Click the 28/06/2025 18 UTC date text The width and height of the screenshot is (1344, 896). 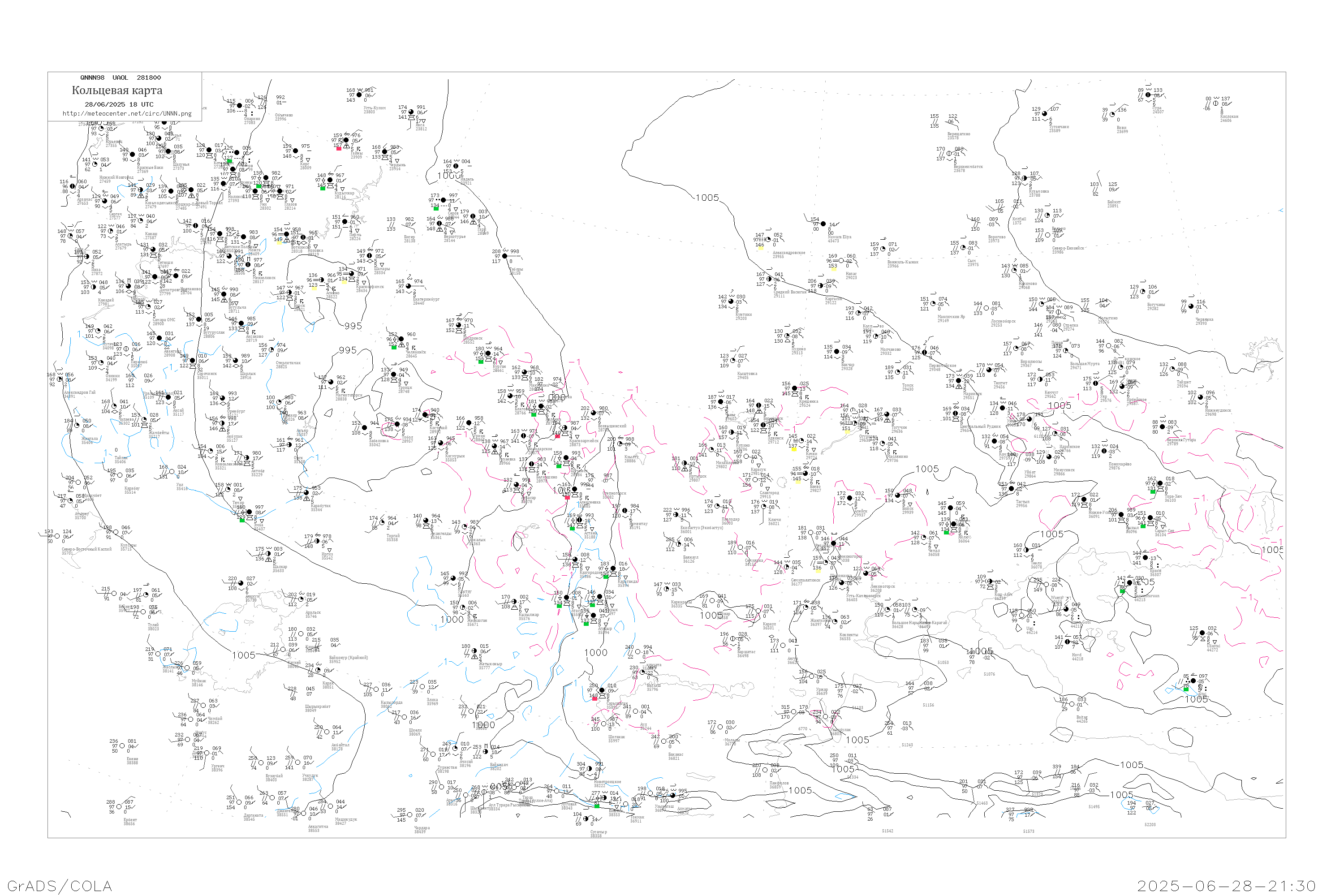click(119, 104)
